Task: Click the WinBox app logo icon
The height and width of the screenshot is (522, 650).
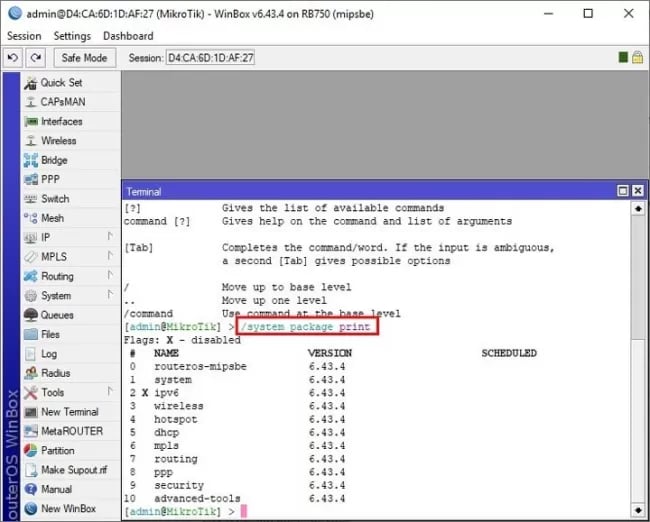Action: coord(15,13)
